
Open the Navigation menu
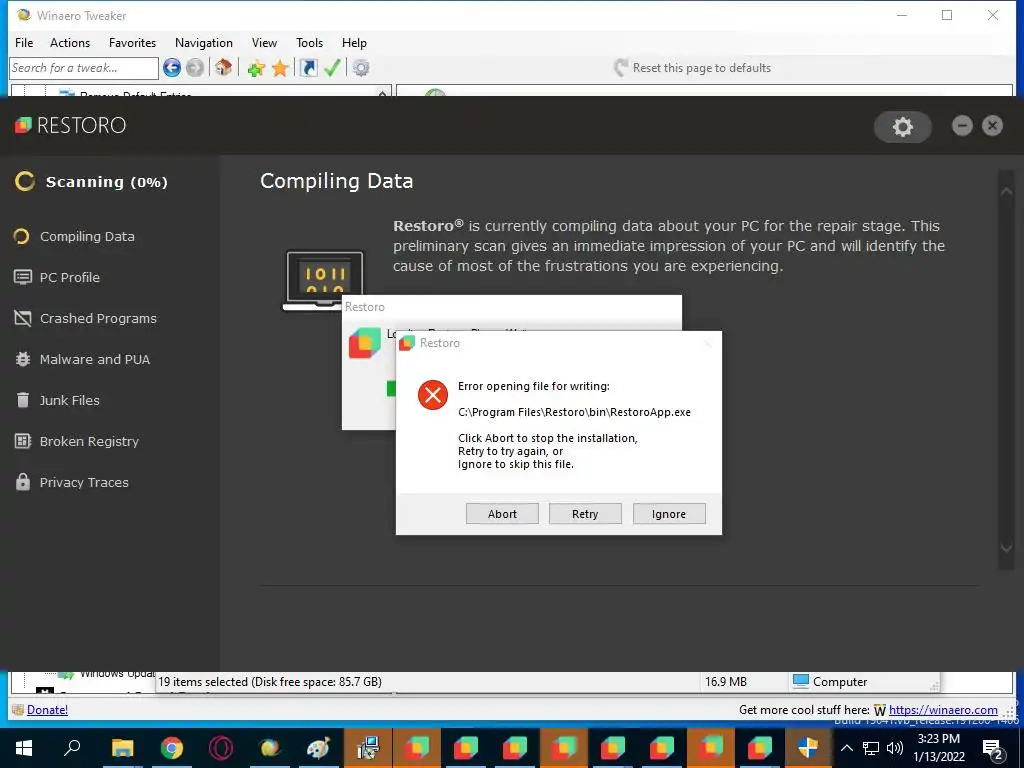coord(204,42)
